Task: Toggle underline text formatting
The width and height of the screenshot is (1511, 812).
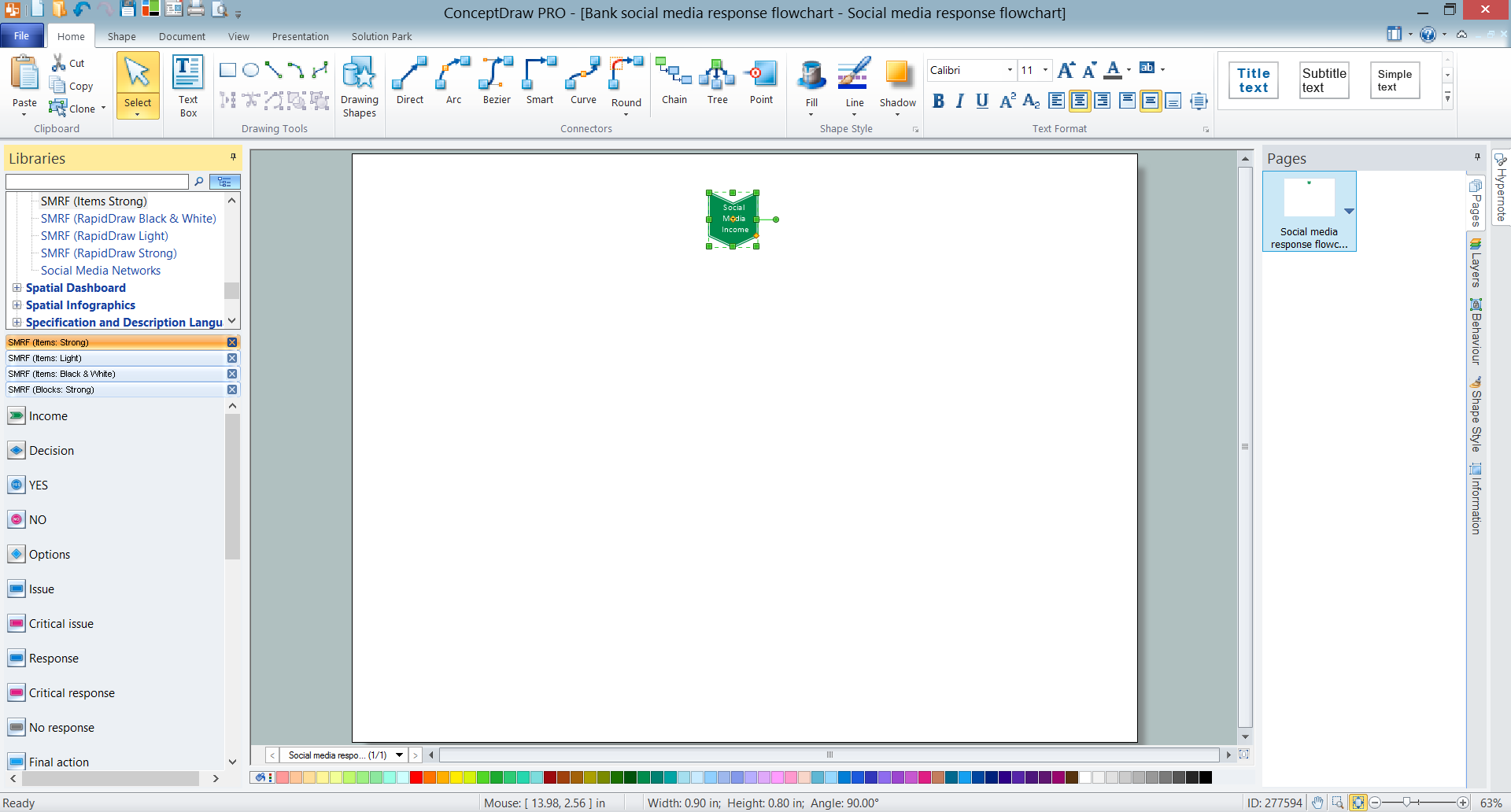Action: click(x=982, y=101)
